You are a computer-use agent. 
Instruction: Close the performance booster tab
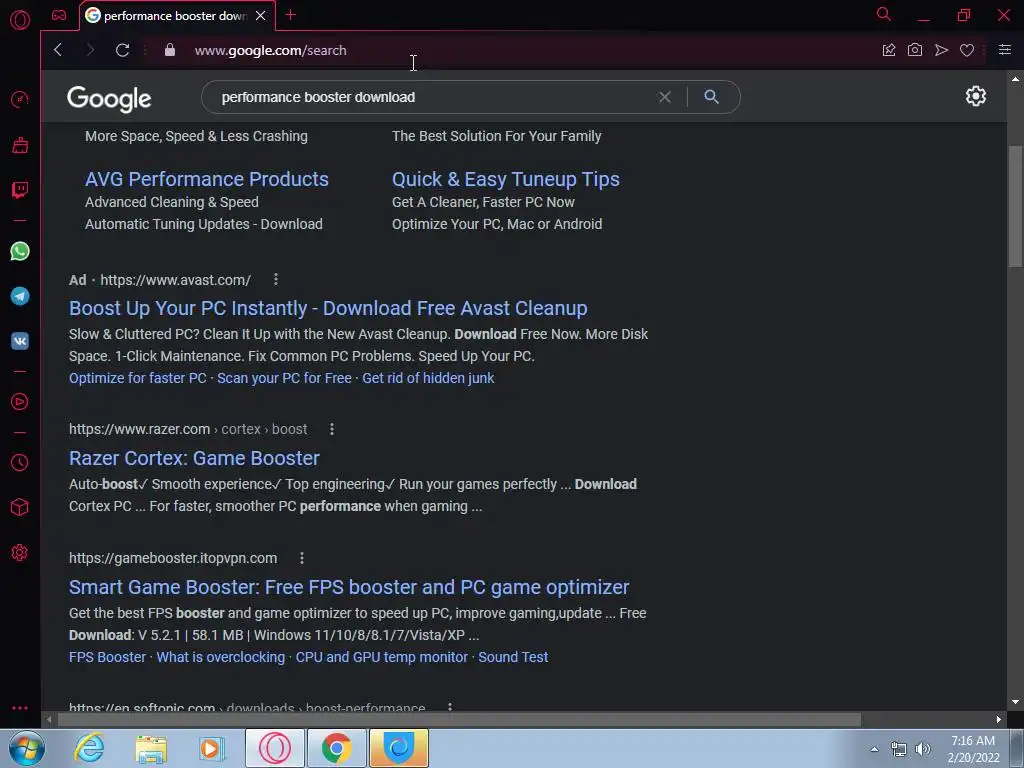point(261,15)
